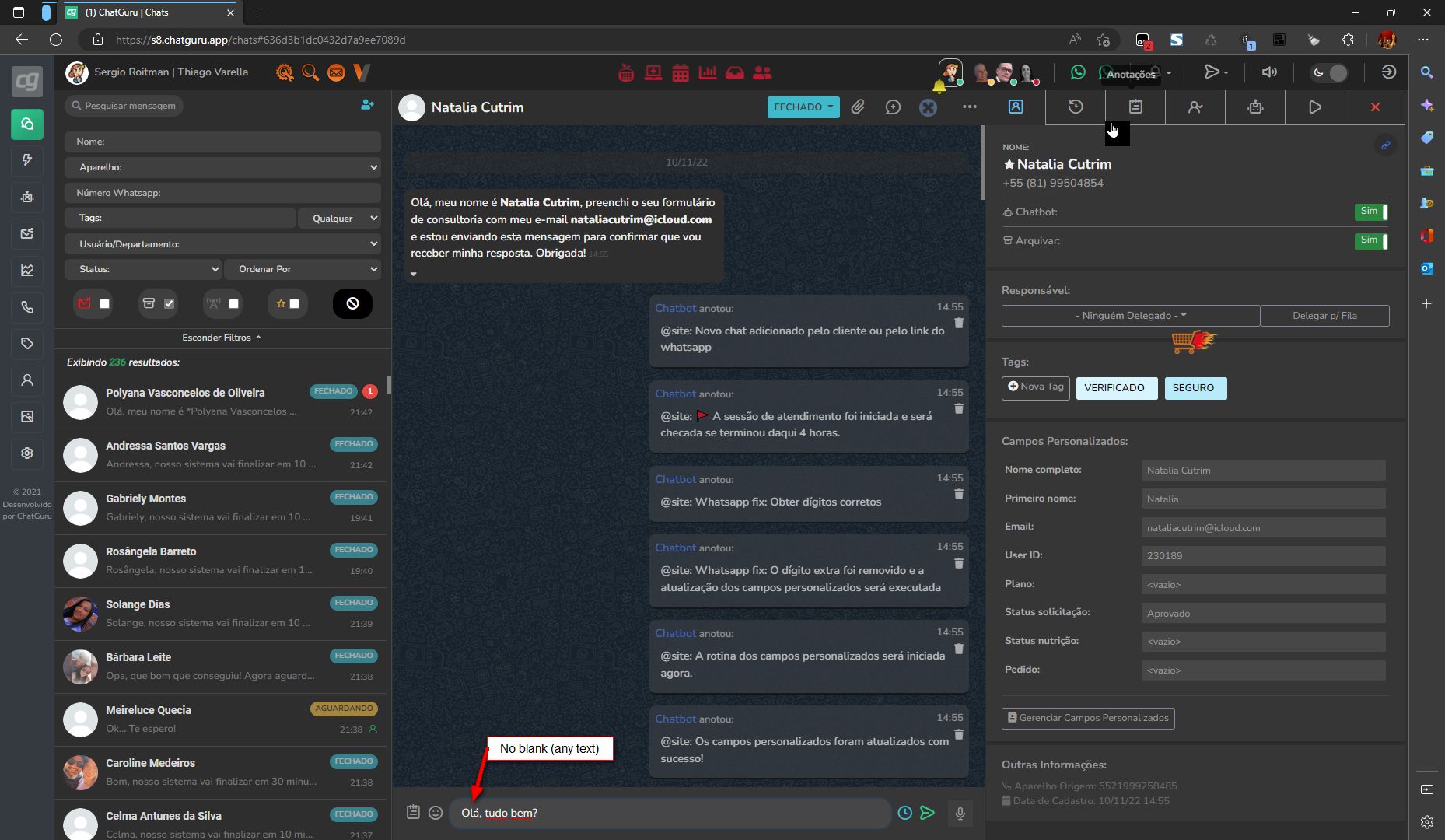1445x840 pixels.
Task: Open the Ordenar Por dropdown
Action: (303, 269)
